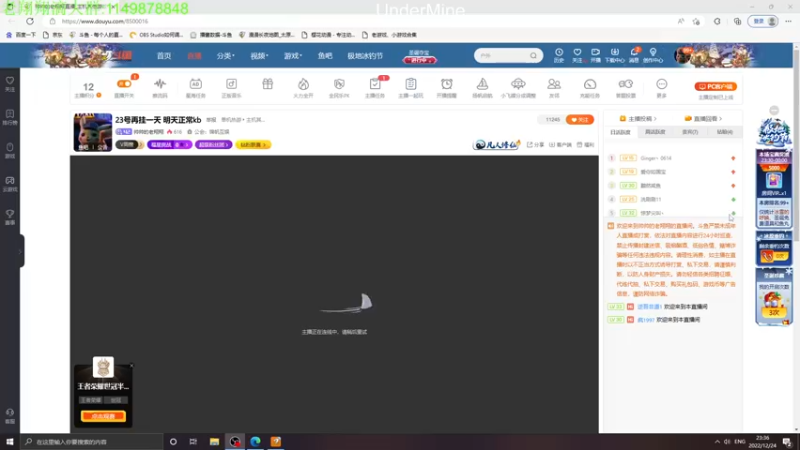The width and height of the screenshot is (800, 450).
Task: Open the gift box icon
Action: coord(267,84)
